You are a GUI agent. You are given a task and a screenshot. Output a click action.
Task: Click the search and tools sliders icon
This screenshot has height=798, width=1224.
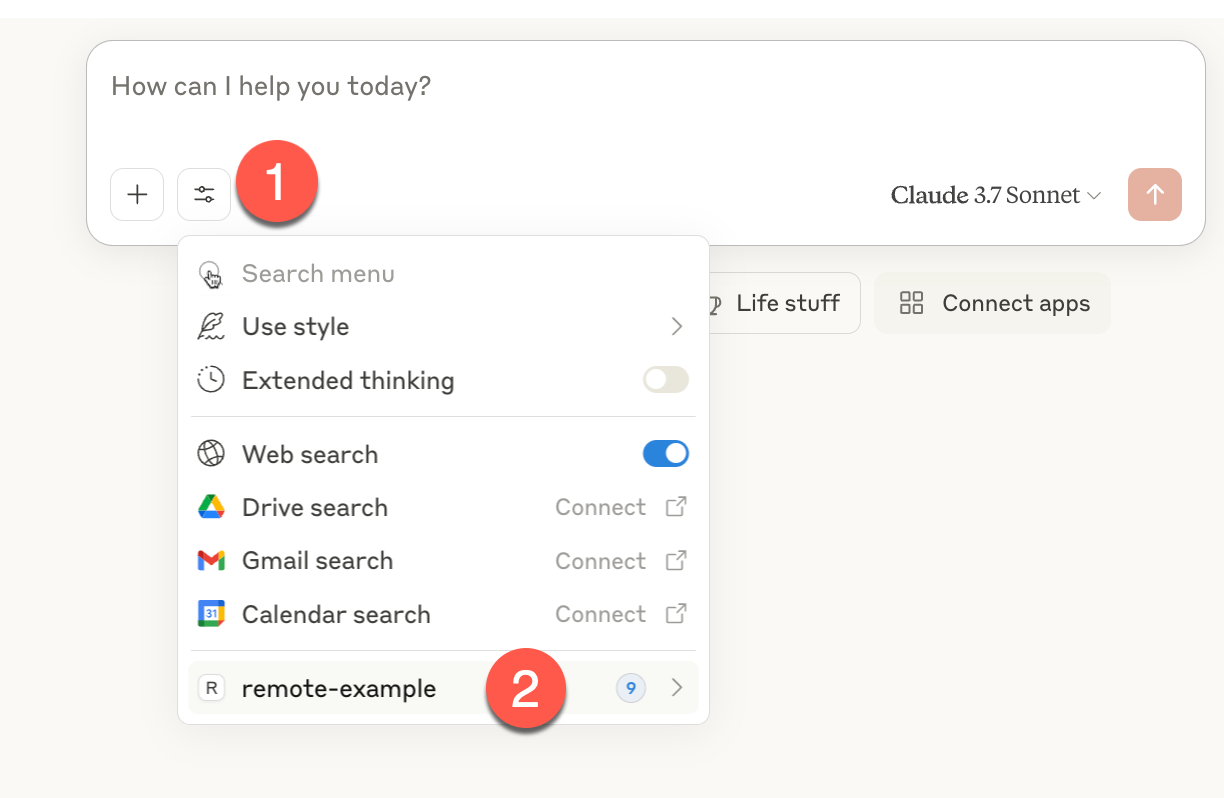tap(204, 194)
